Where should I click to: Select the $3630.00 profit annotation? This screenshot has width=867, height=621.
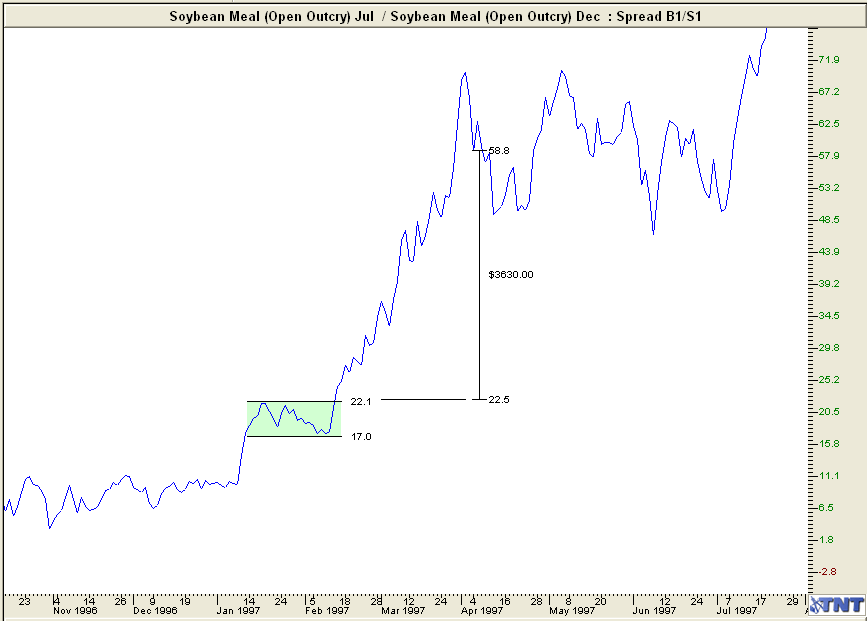(x=511, y=275)
